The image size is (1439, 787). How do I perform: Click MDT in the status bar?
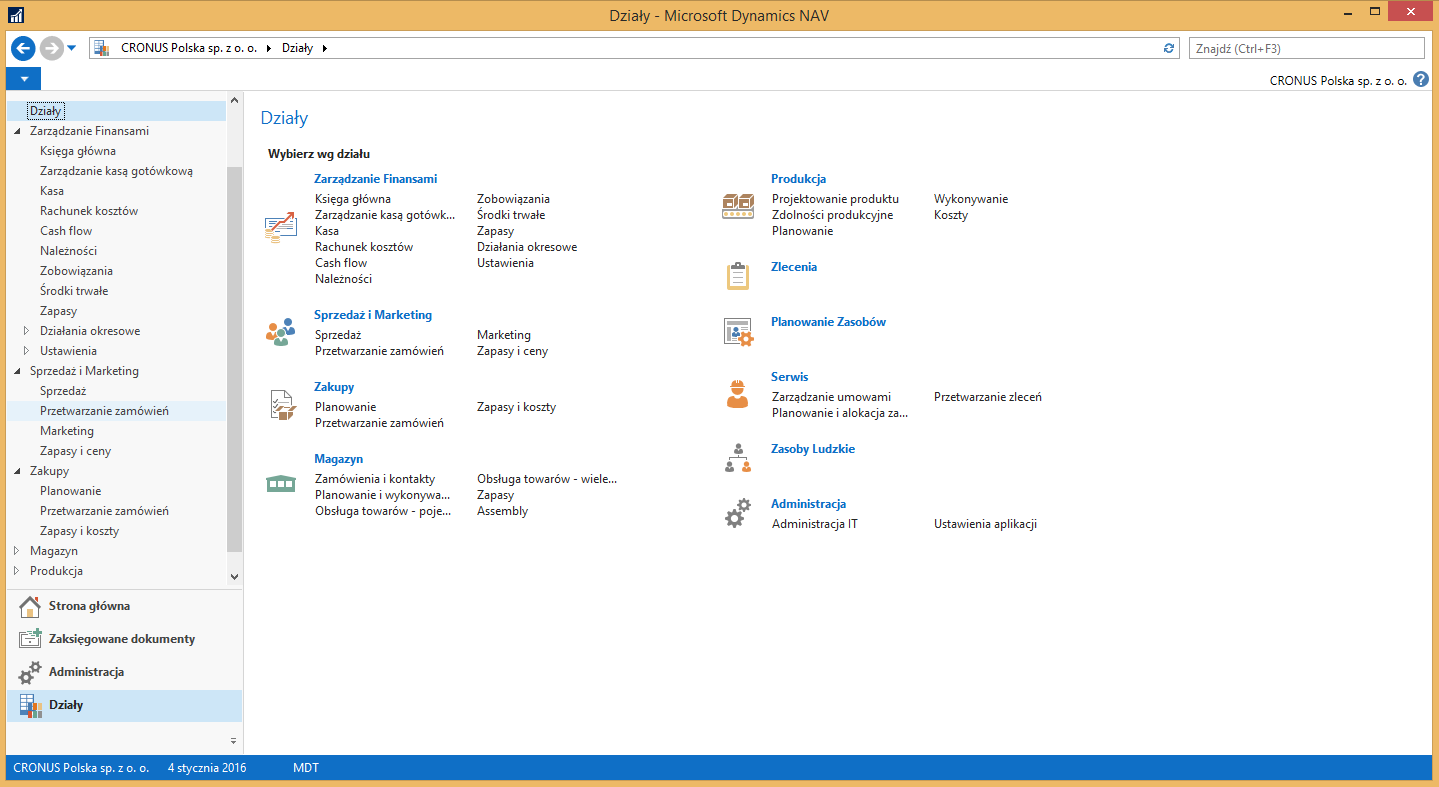306,768
